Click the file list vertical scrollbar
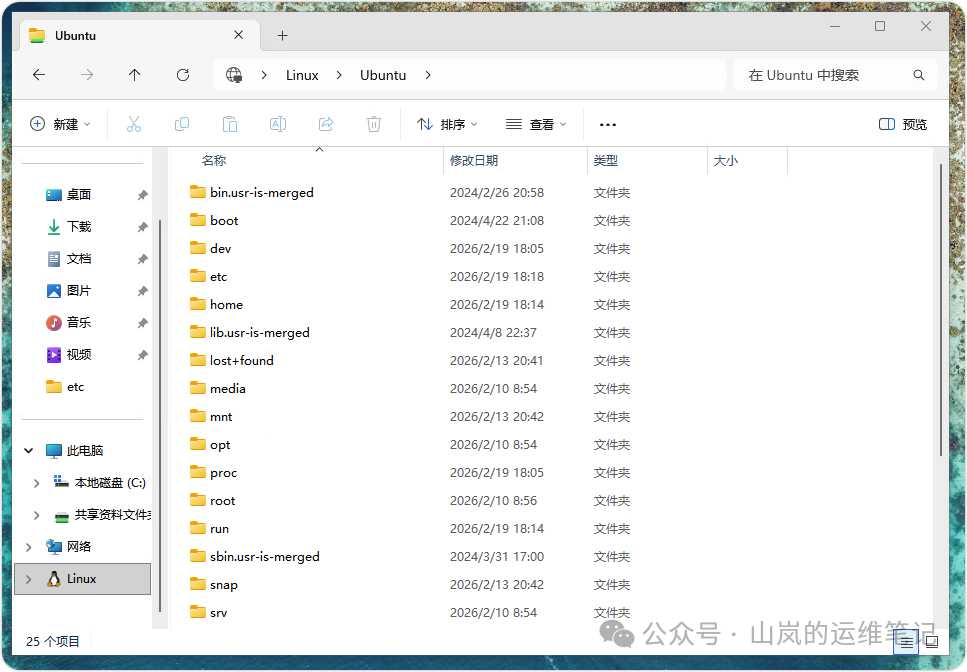967x672 pixels. (x=940, y=310)
